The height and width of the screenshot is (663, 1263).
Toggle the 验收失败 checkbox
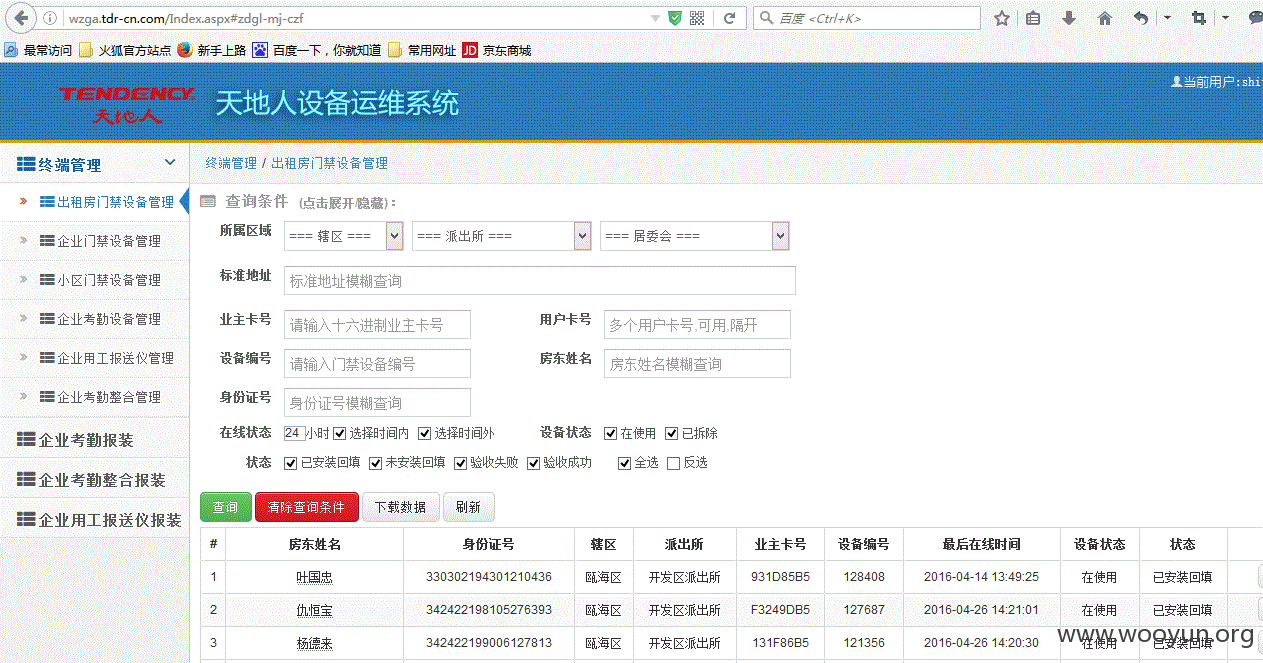461,463
